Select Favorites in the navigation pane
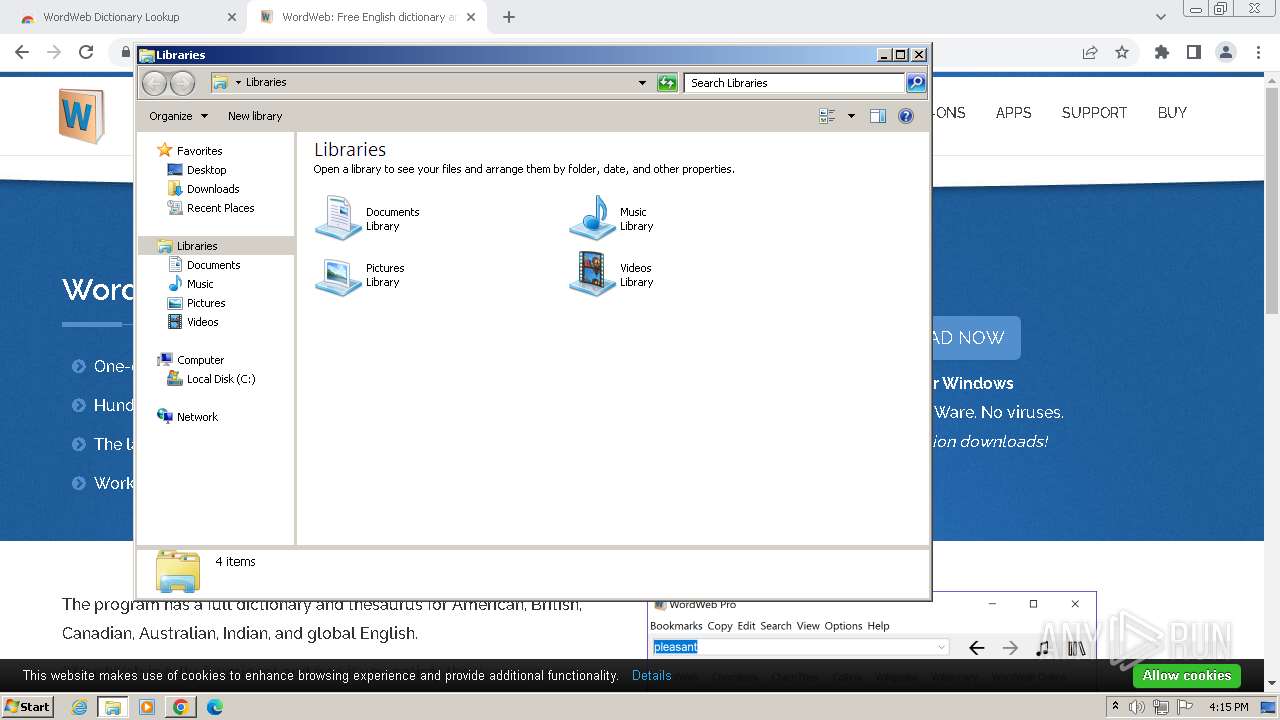 tap(199, 151)
